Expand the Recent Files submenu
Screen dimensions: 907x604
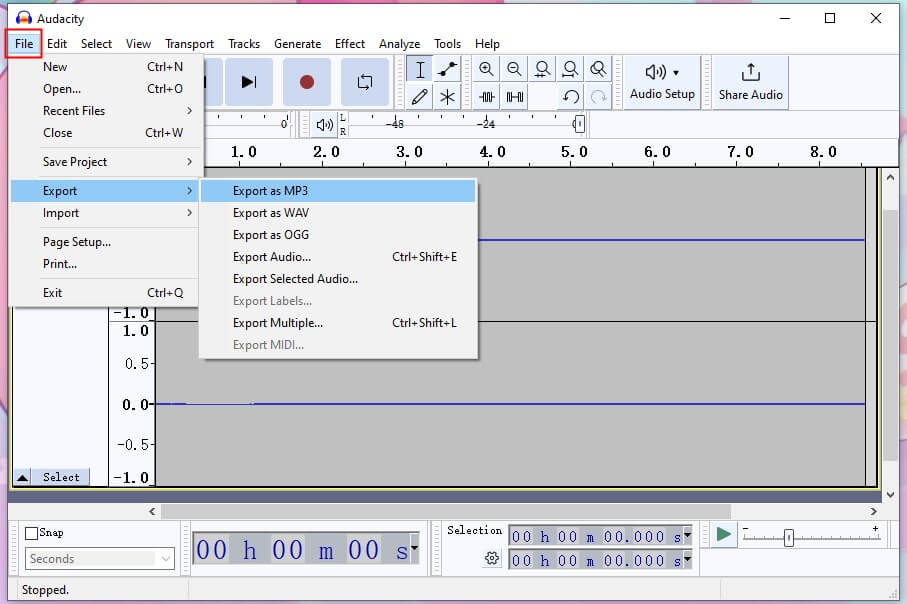[107, 111]
